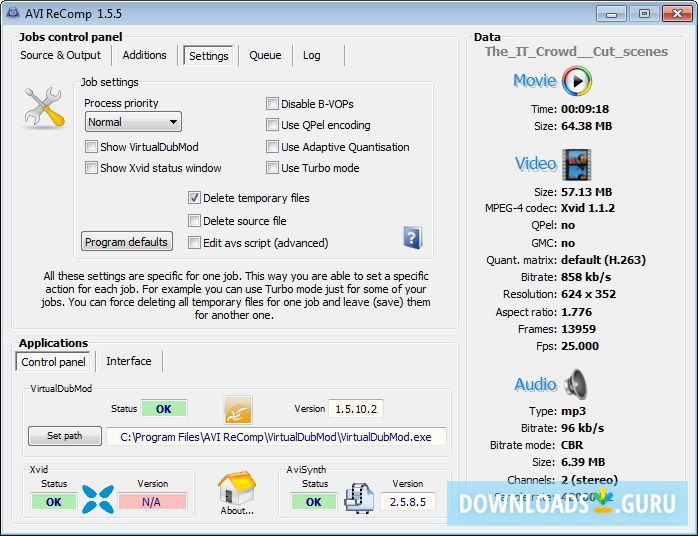
Task: Click the Video filmstrip icon
Action: tap(577, 164)
